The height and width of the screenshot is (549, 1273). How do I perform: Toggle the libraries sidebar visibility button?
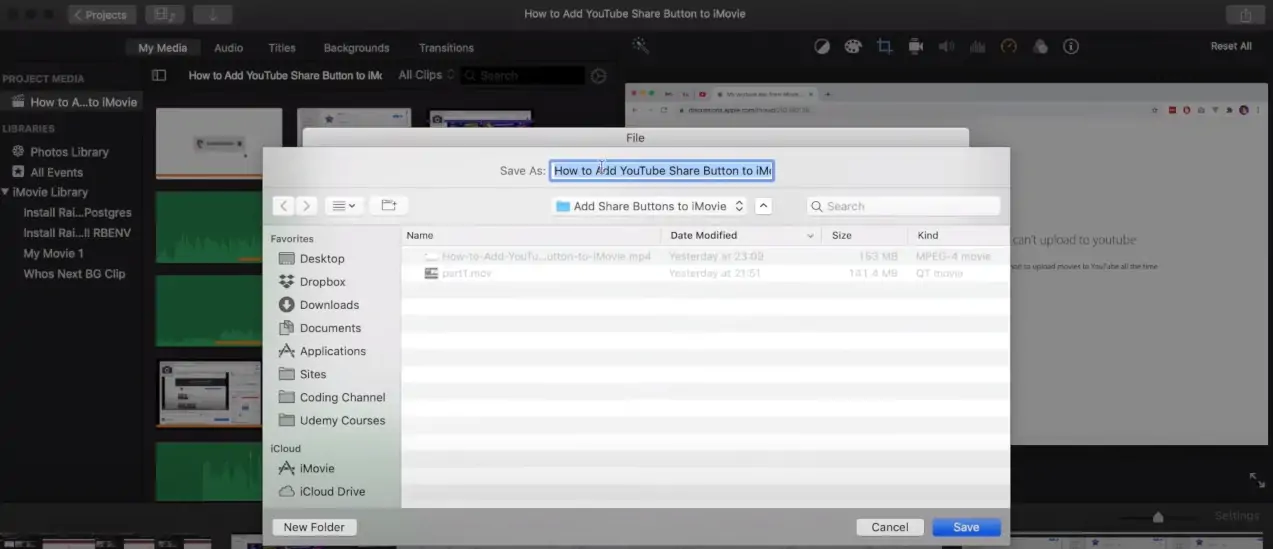(159, 75)
